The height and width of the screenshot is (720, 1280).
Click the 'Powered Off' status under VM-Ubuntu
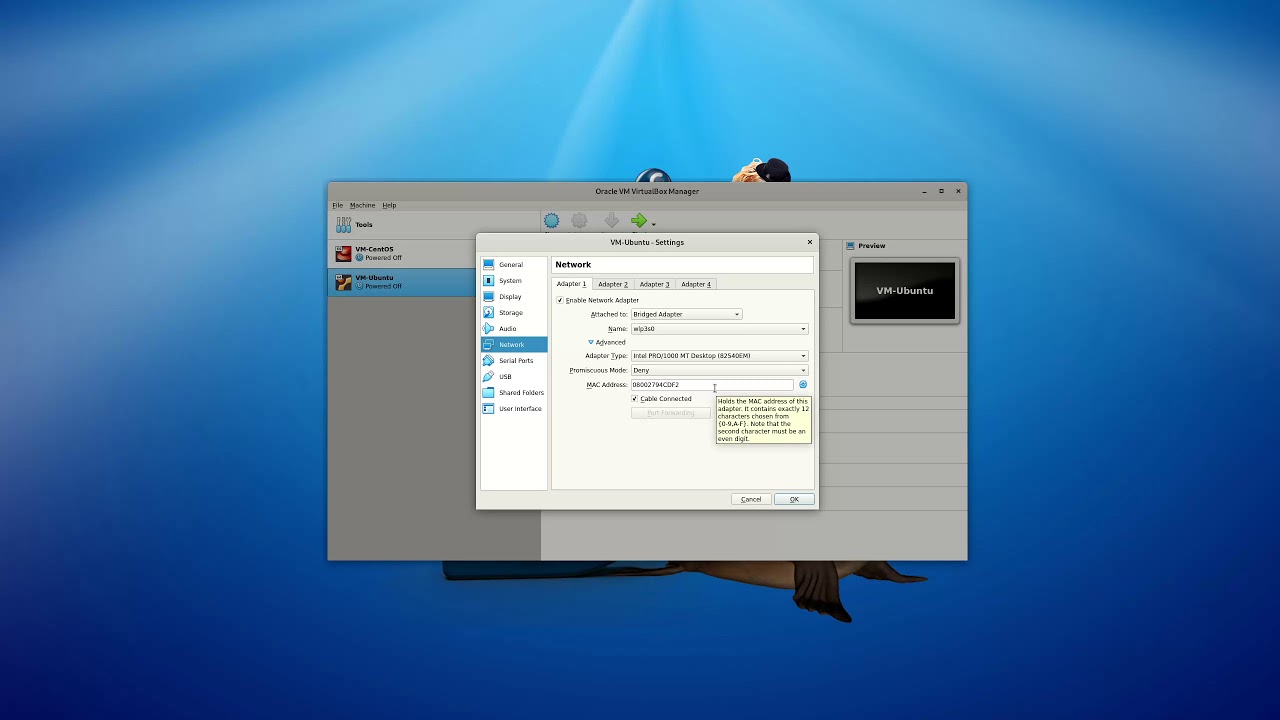(383, 286)
